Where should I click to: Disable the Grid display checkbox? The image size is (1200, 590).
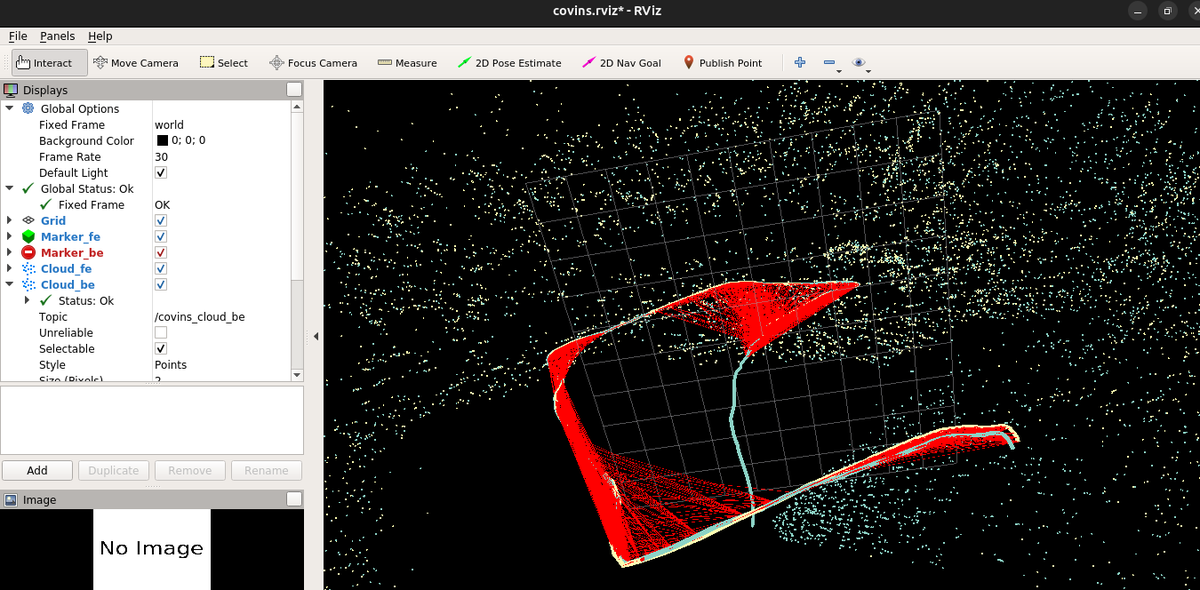tap(161, 220)
